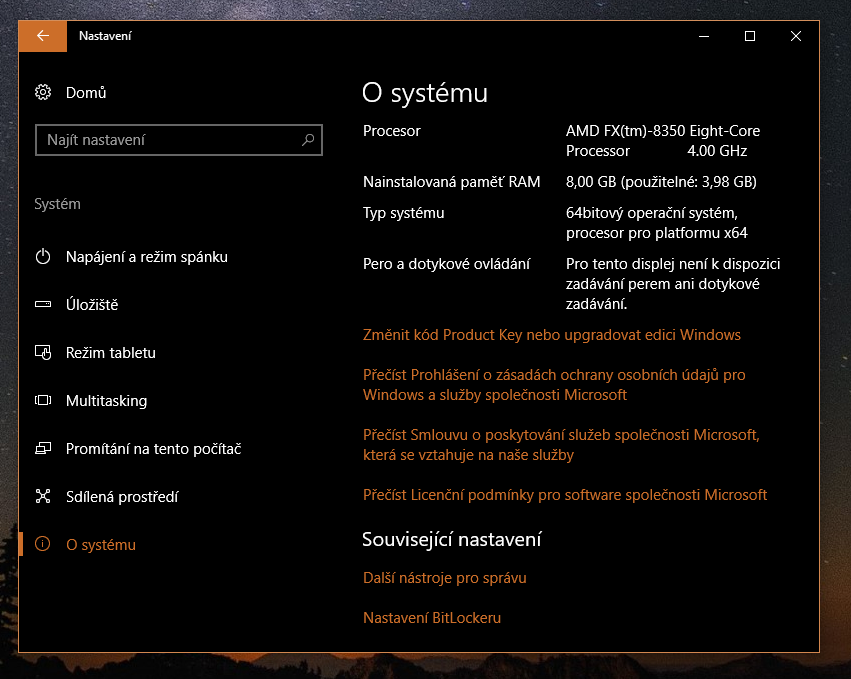
Task: Open Licenční podmínky pro software link
Action: 565,495
